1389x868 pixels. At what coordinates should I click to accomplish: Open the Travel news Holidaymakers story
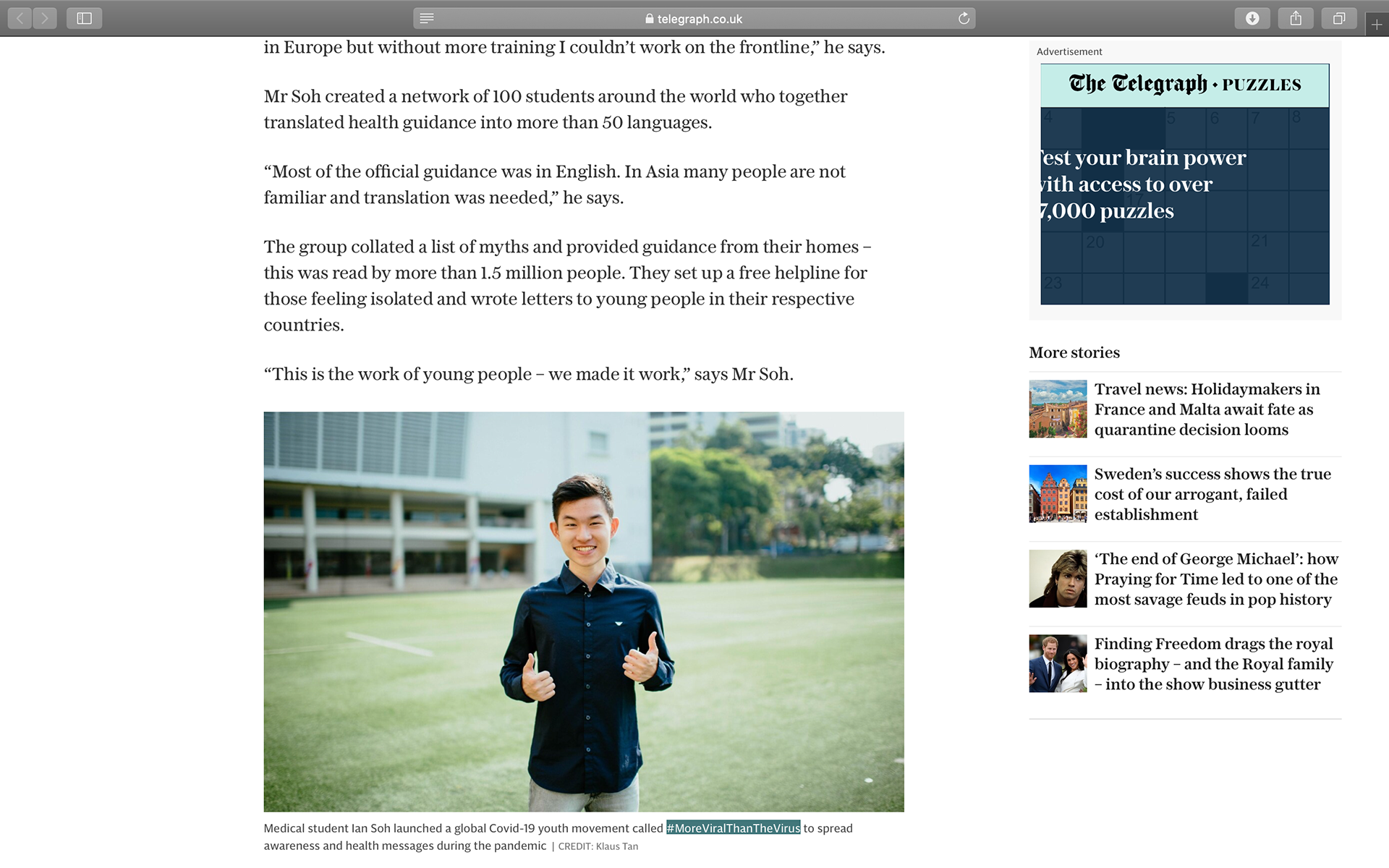pos(1207,409)
